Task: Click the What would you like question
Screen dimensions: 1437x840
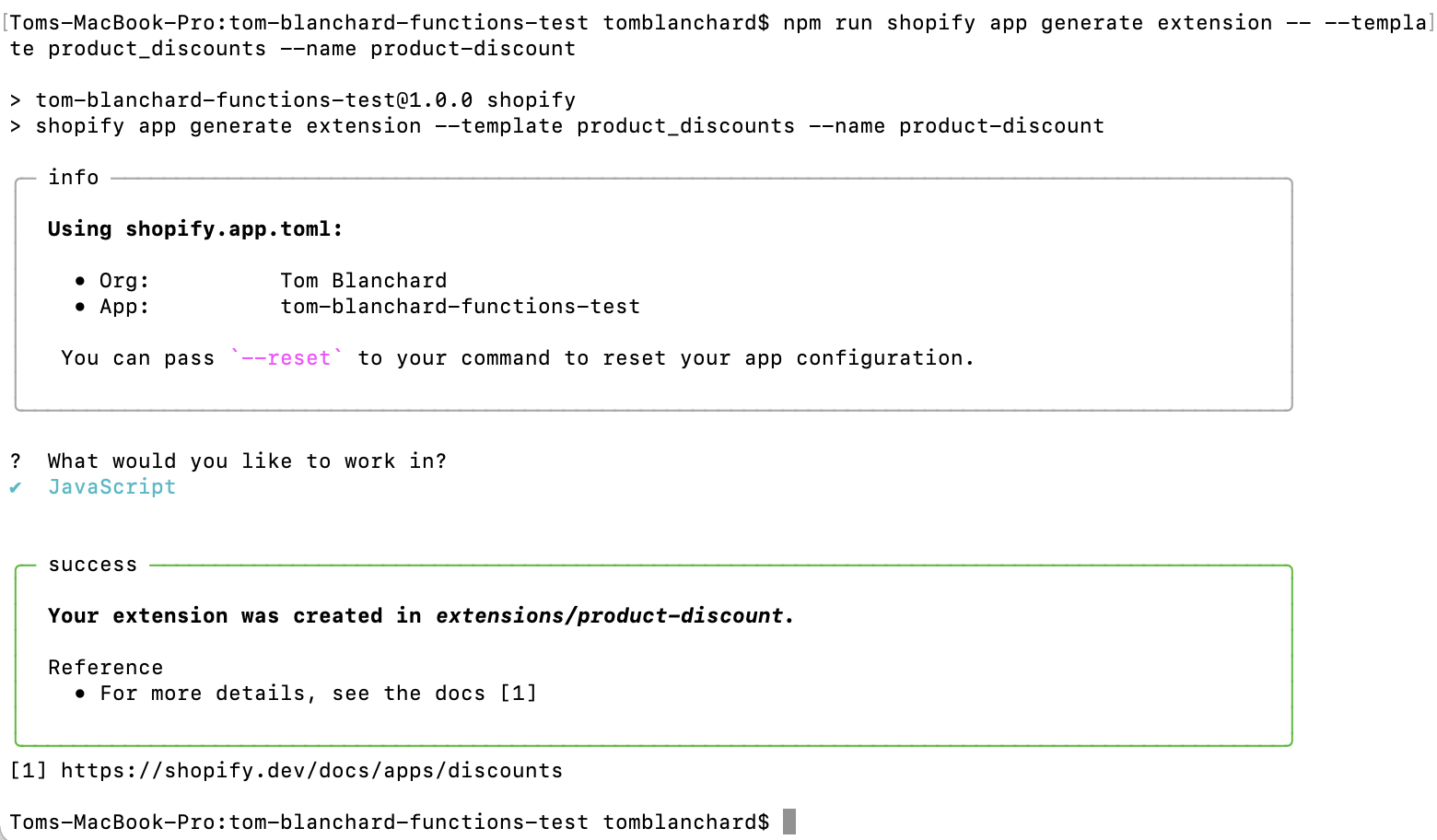Action: (247, 461)
